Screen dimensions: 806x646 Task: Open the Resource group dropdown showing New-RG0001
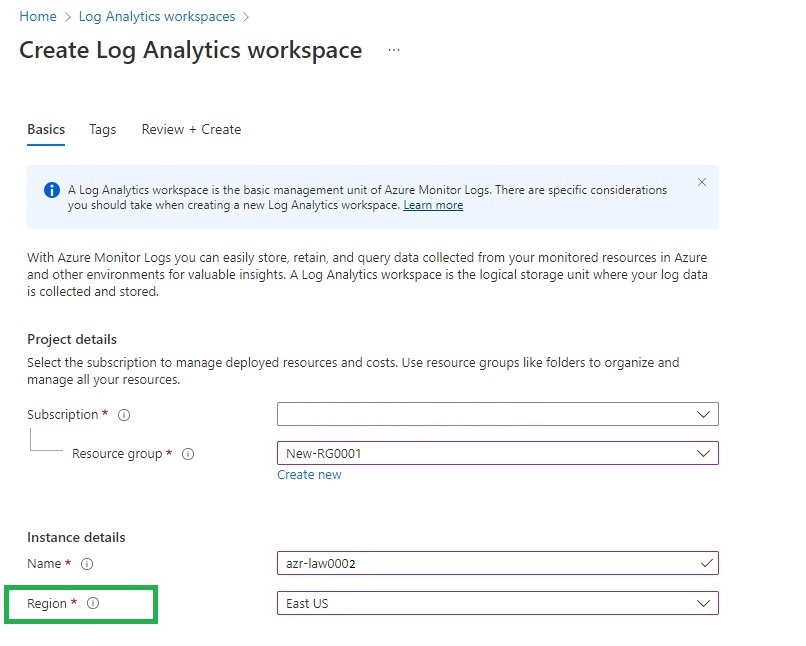(x=497, y=453)
